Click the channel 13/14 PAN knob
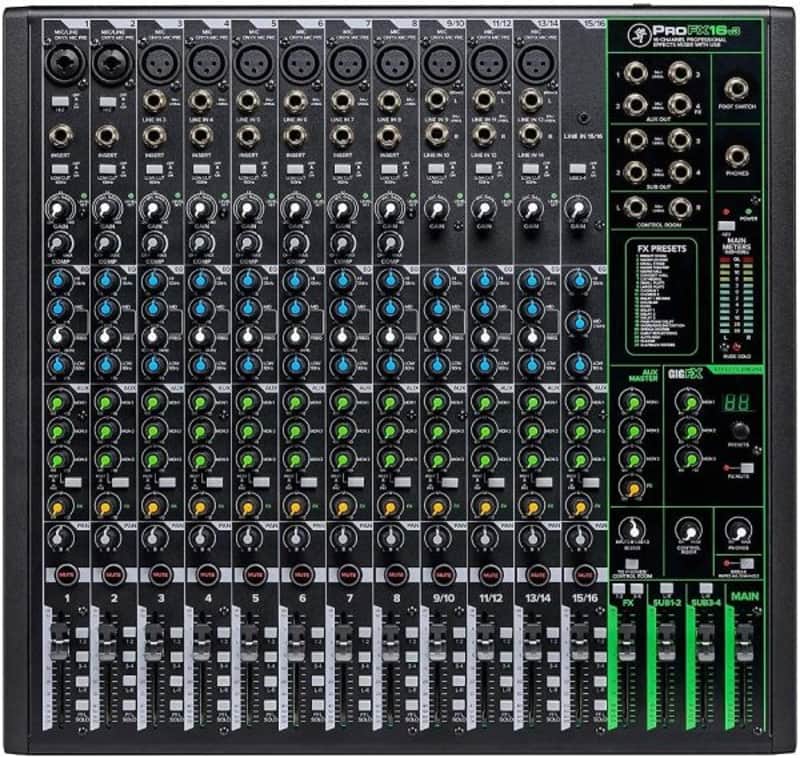The height and width of the screenshot is (758, 800). point(531,538)
